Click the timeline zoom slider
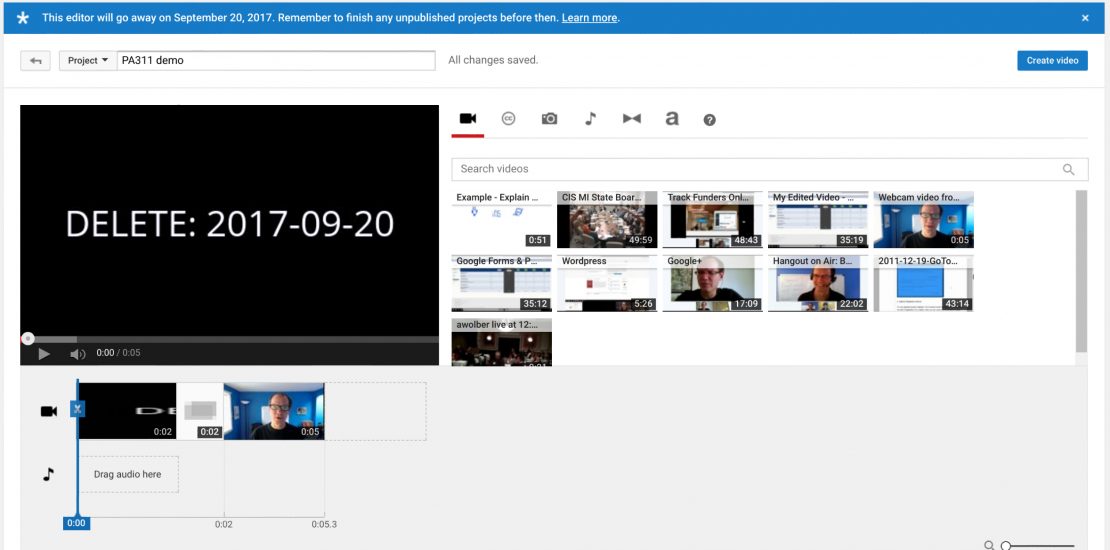This screenshot has width=1110, height=550. (1040, 546)
